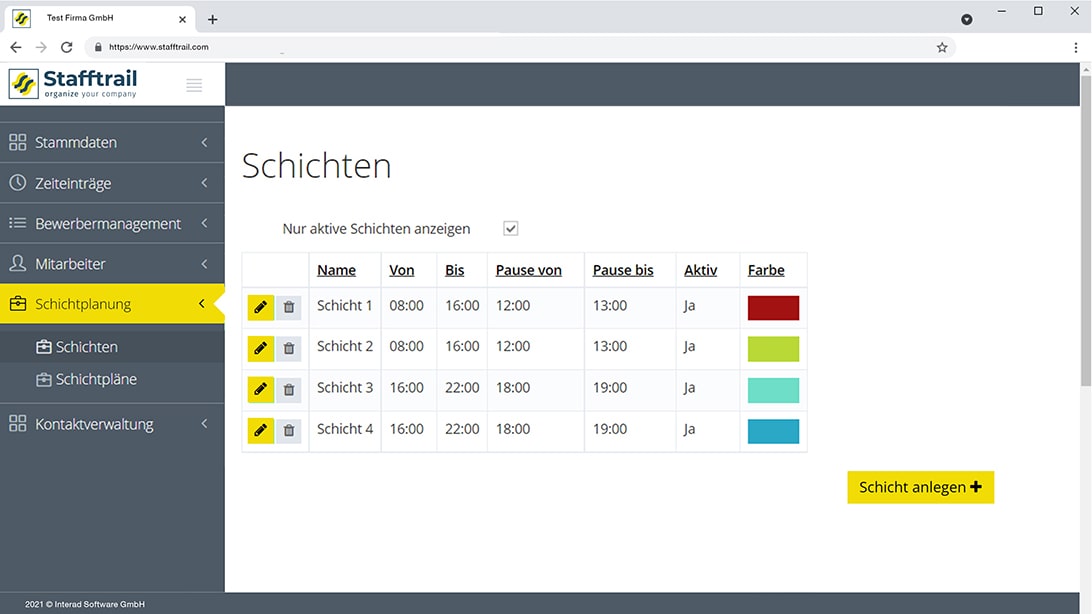Click the blue swatch of Schicht 4
The width and height of the screenshot is (1092, 614).
[x=773, y=431]
